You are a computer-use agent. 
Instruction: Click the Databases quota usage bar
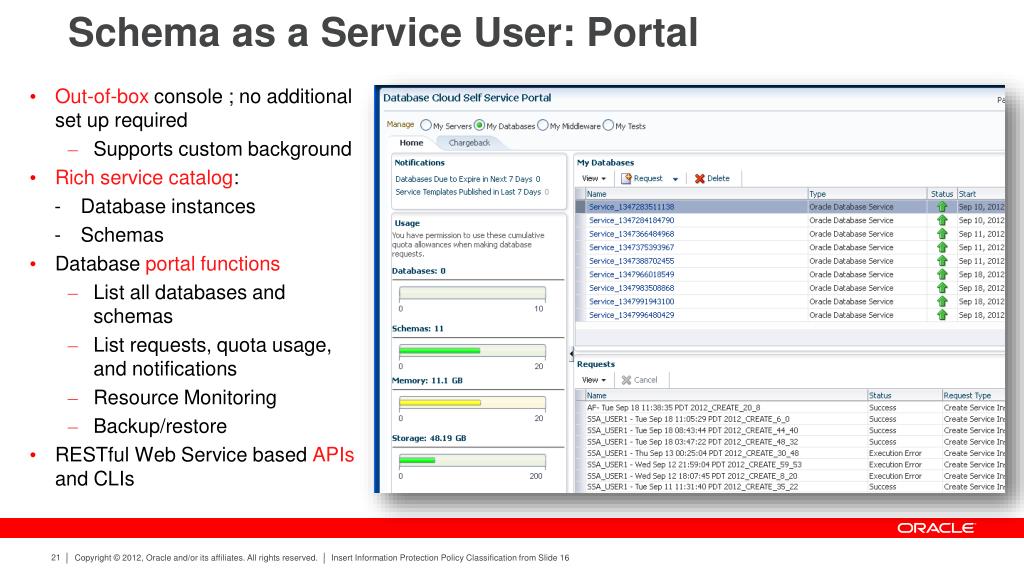(472, 293)
